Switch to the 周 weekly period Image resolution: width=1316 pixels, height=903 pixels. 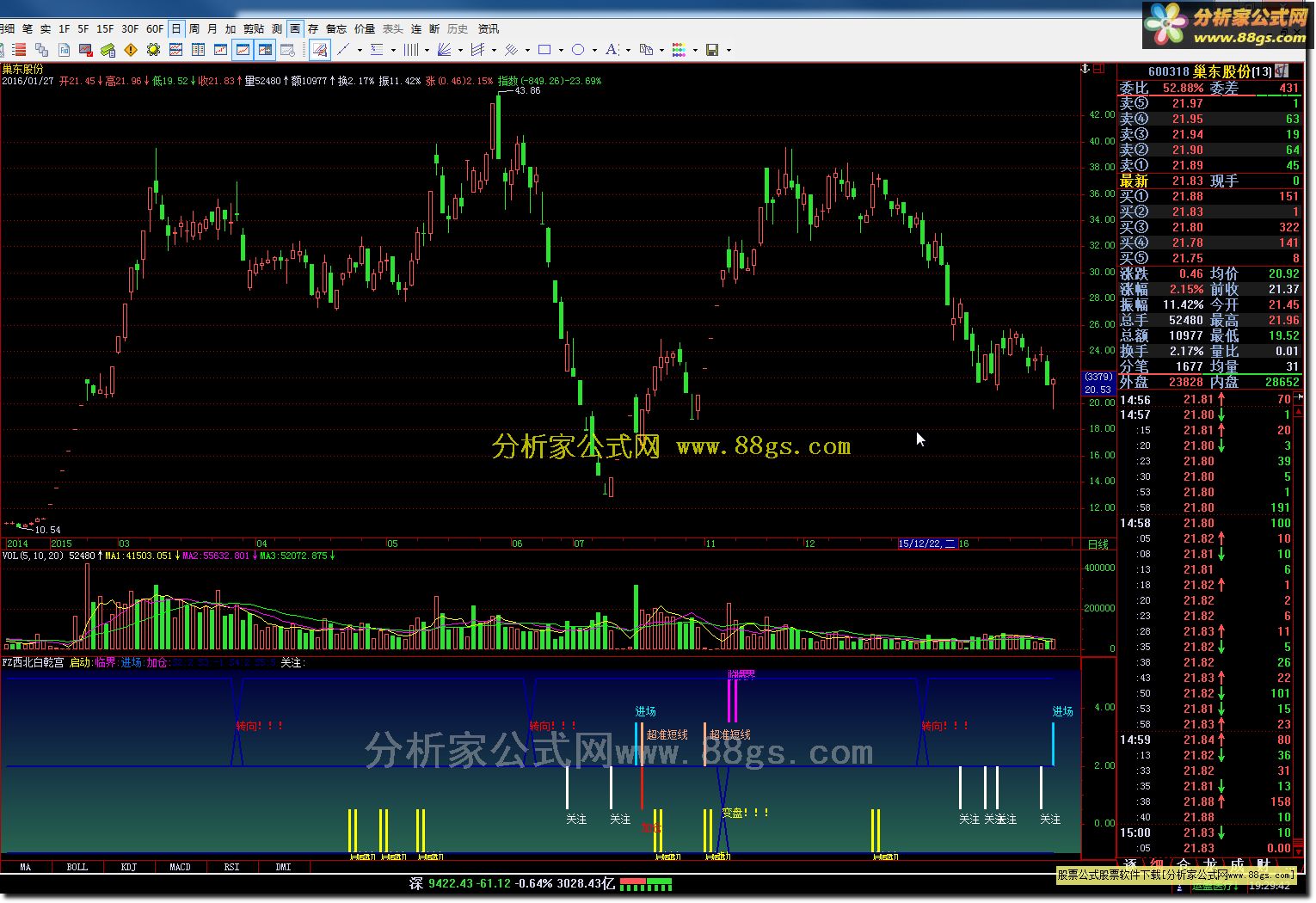tap(194, 28)
